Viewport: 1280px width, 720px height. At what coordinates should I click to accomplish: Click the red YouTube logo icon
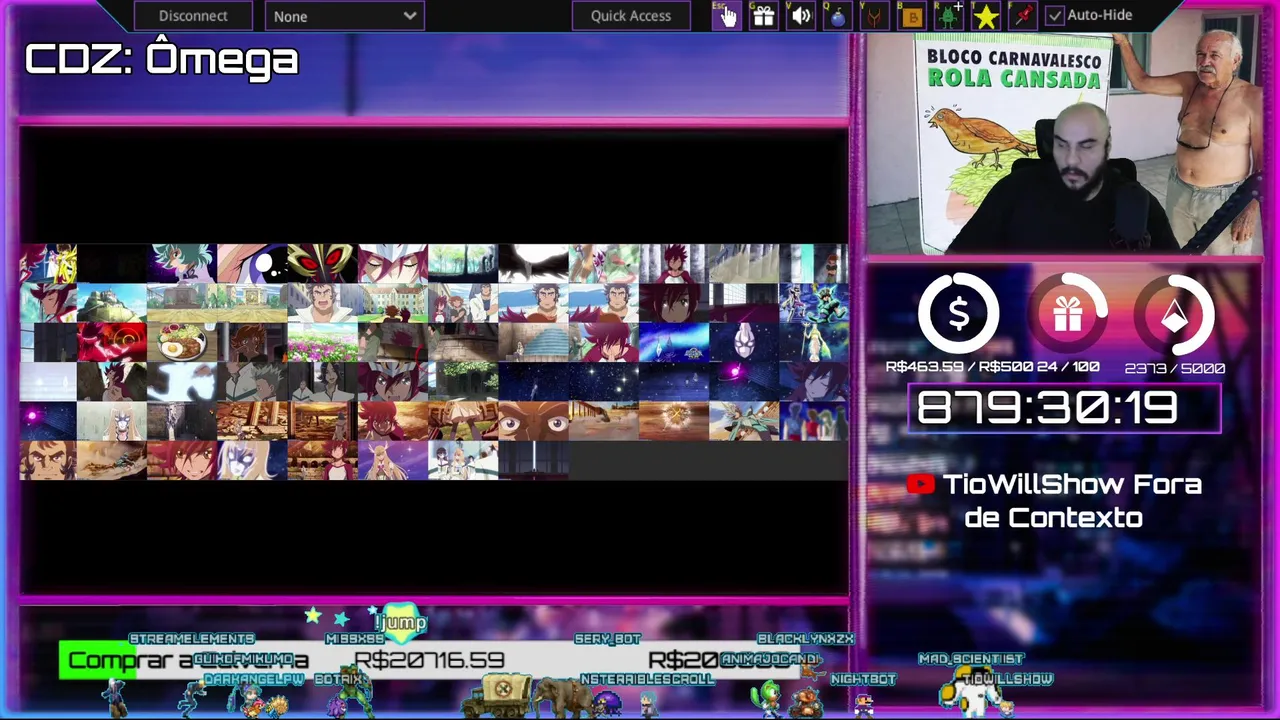920,484
